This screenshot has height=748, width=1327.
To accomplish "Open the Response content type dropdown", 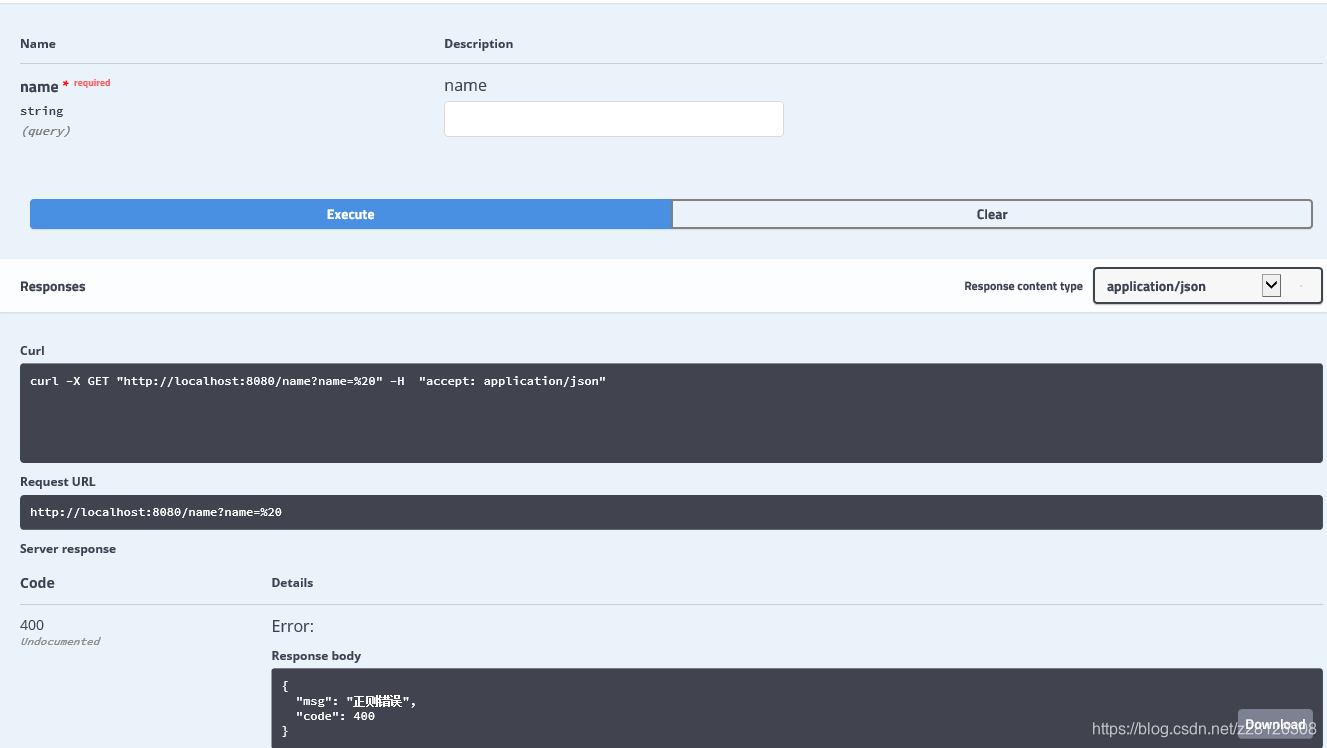I will pos(1207,286).
